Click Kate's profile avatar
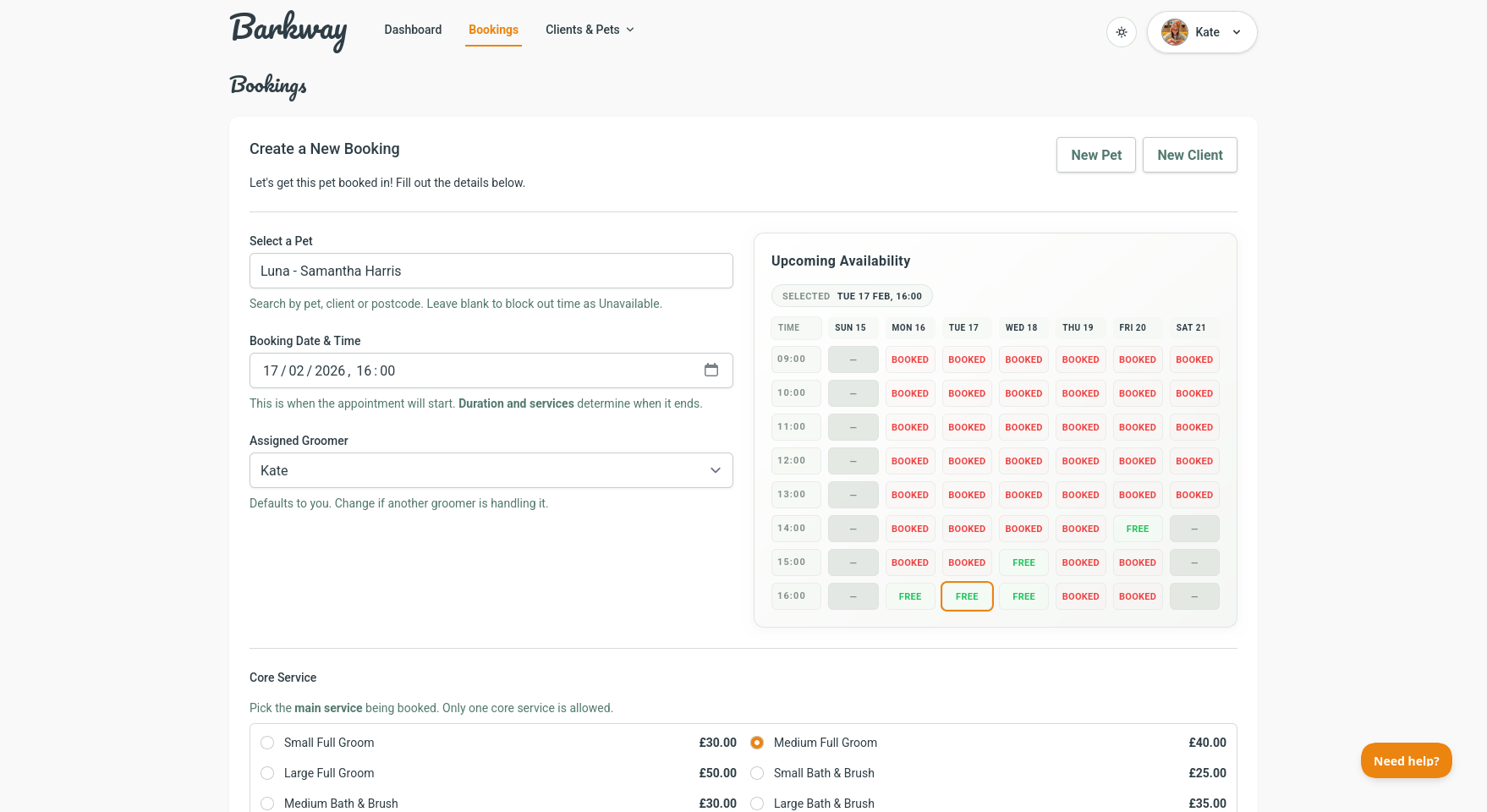The height and width of the screenshot is (812, 1487). pos(1174,32)
